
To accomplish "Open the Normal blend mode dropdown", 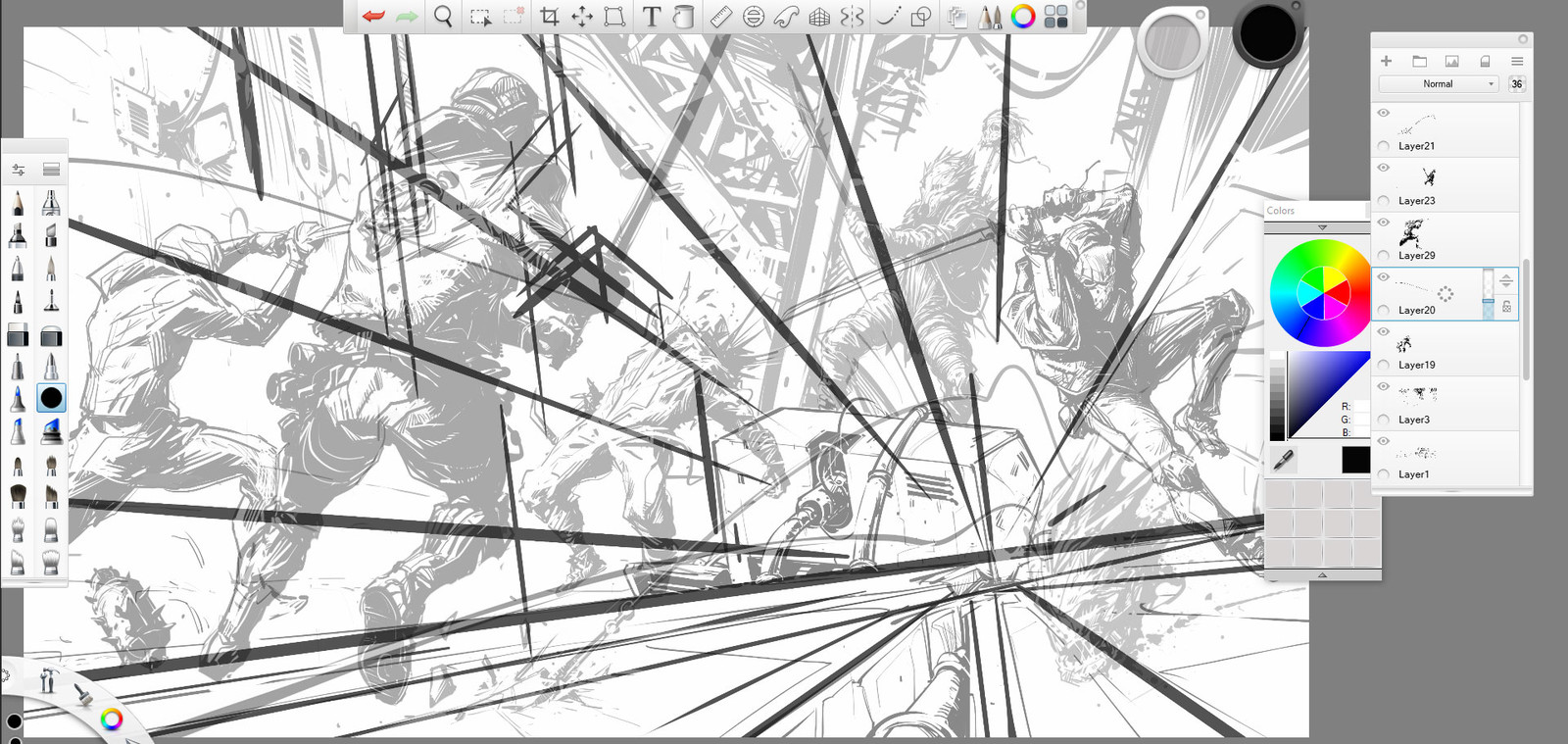I will click(1439, 84).
